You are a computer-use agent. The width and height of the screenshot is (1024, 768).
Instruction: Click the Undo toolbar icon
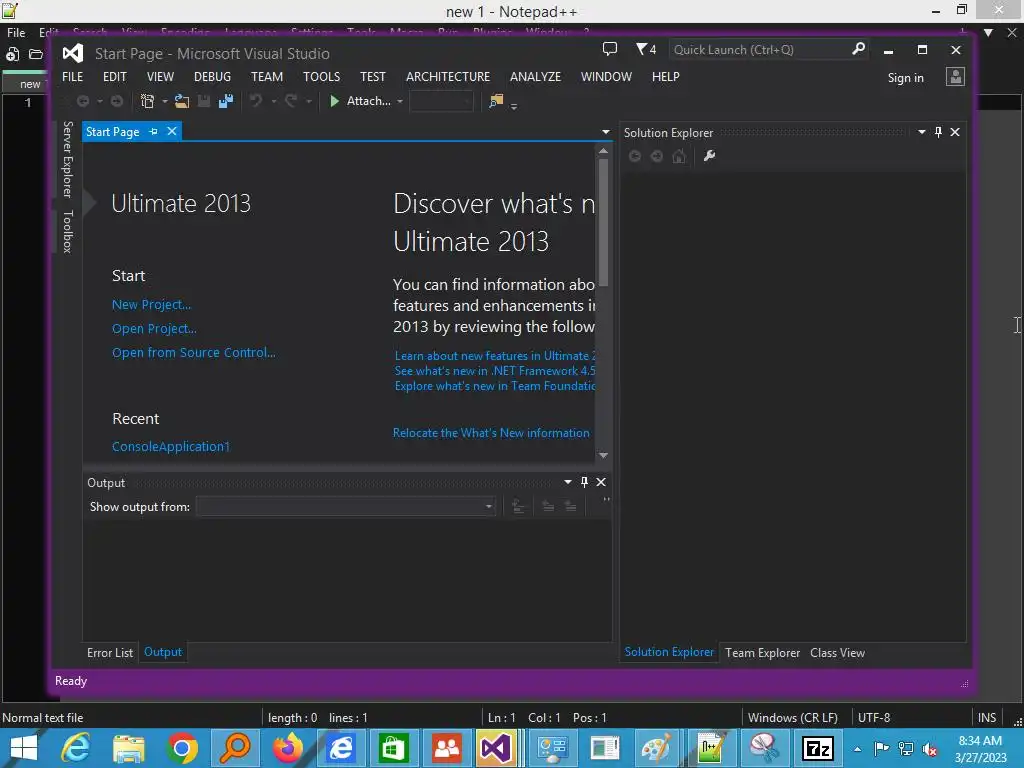click(257, 101)
